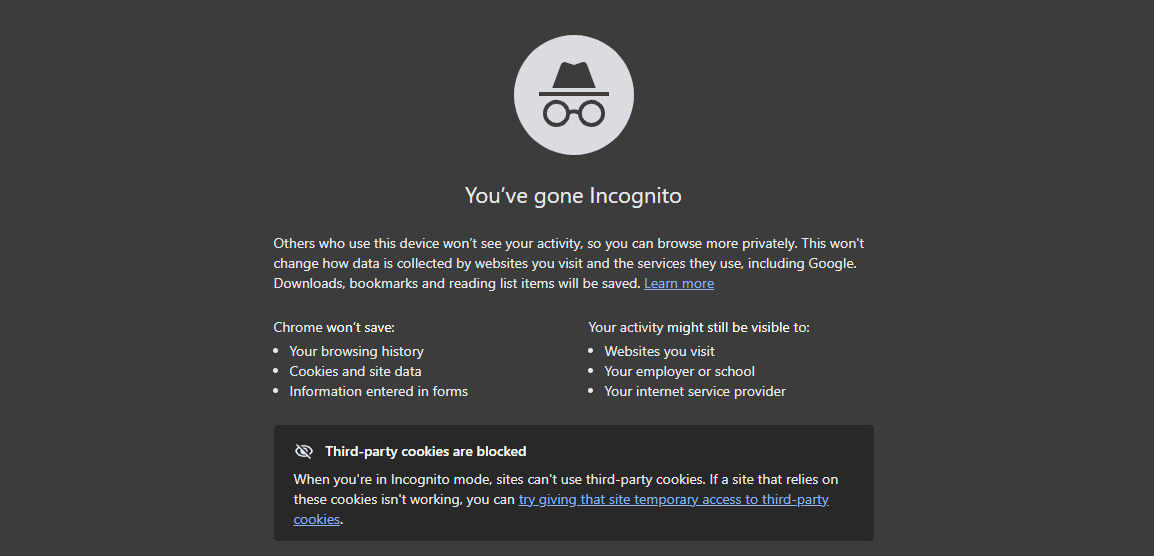Click the "Chrome won't save:" label
The width and height of the screenshot is (1154, 556).
[x=334, y=327]
